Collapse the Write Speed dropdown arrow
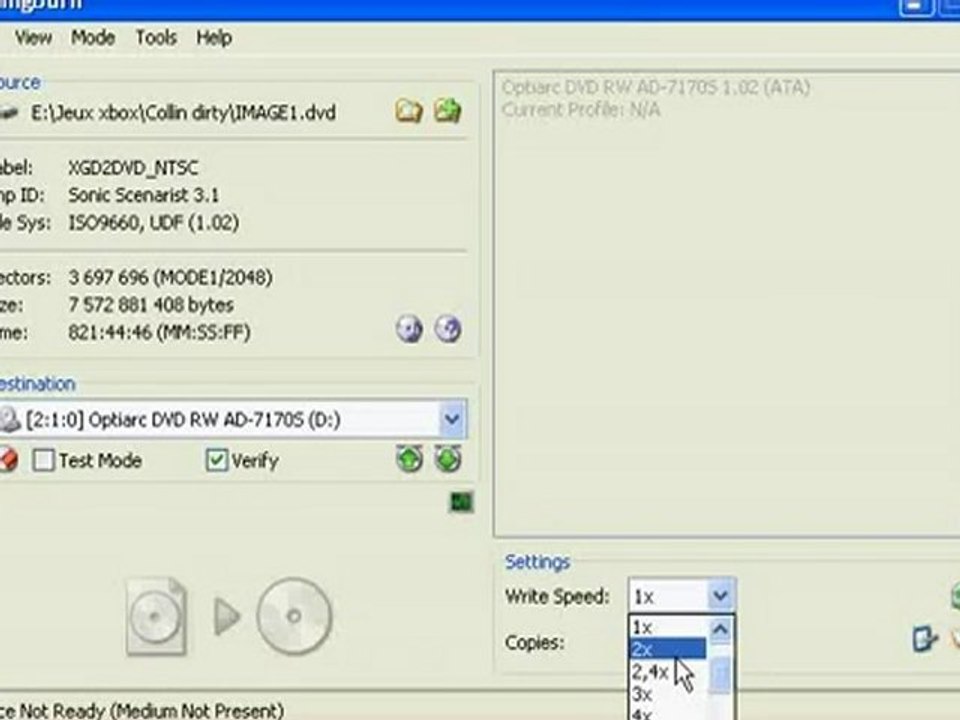Viewport: 960px width, 720px height. tap(720, 595)
